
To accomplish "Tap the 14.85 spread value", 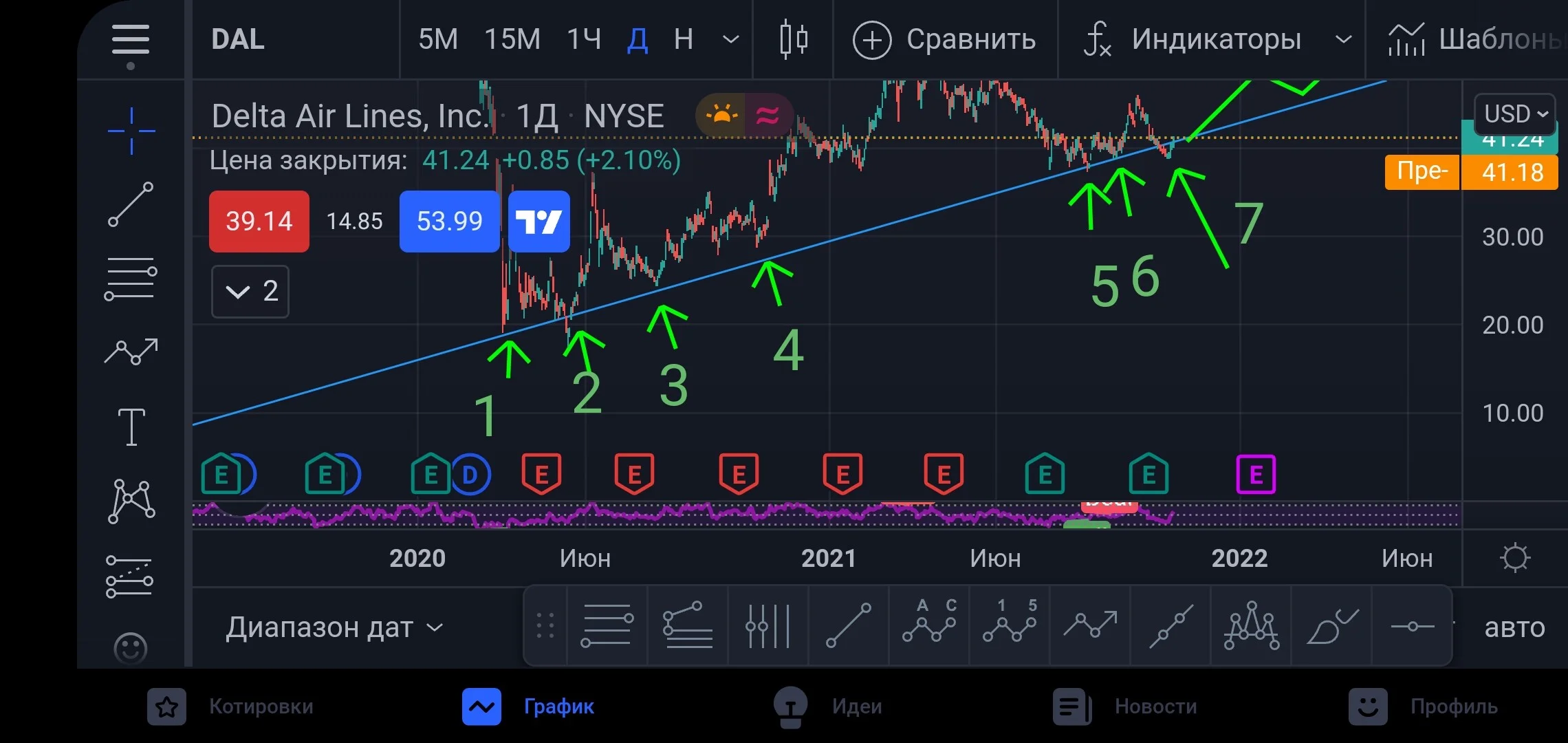I will click(x=354, y=222).
